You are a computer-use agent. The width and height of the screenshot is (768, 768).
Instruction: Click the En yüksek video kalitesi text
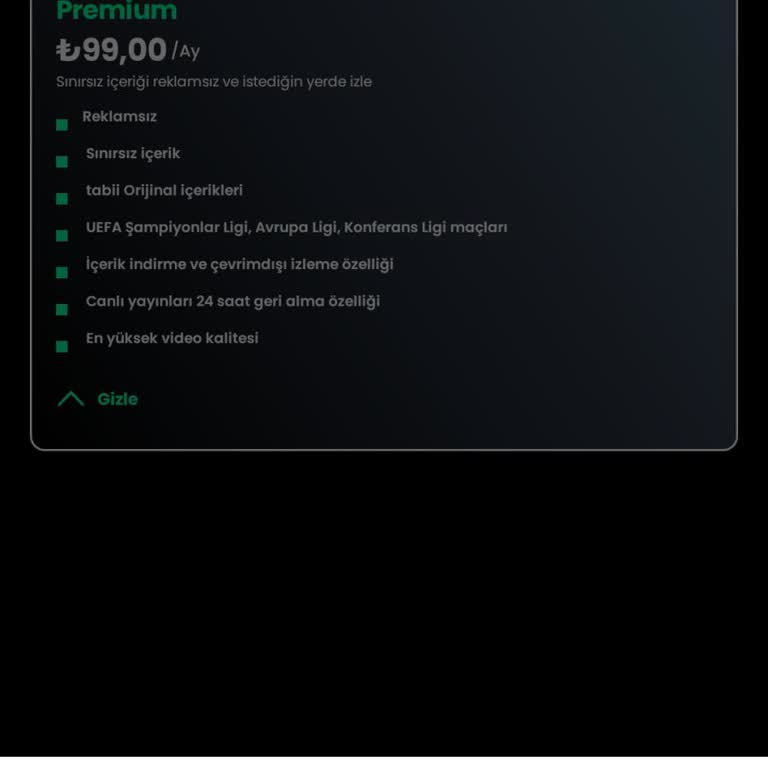click(172, 339)
